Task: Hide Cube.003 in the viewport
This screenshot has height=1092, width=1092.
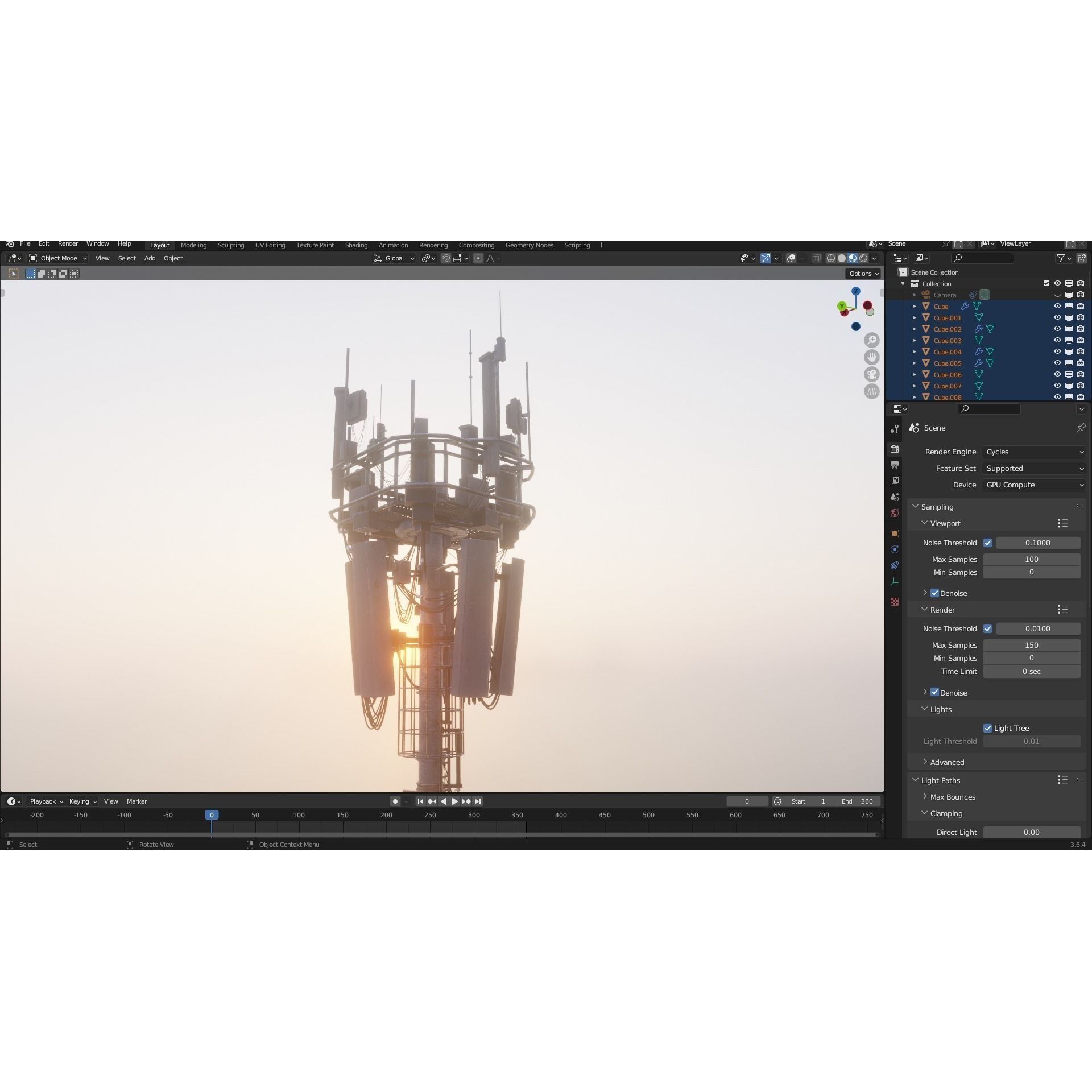Action: tap(1057, 340)
